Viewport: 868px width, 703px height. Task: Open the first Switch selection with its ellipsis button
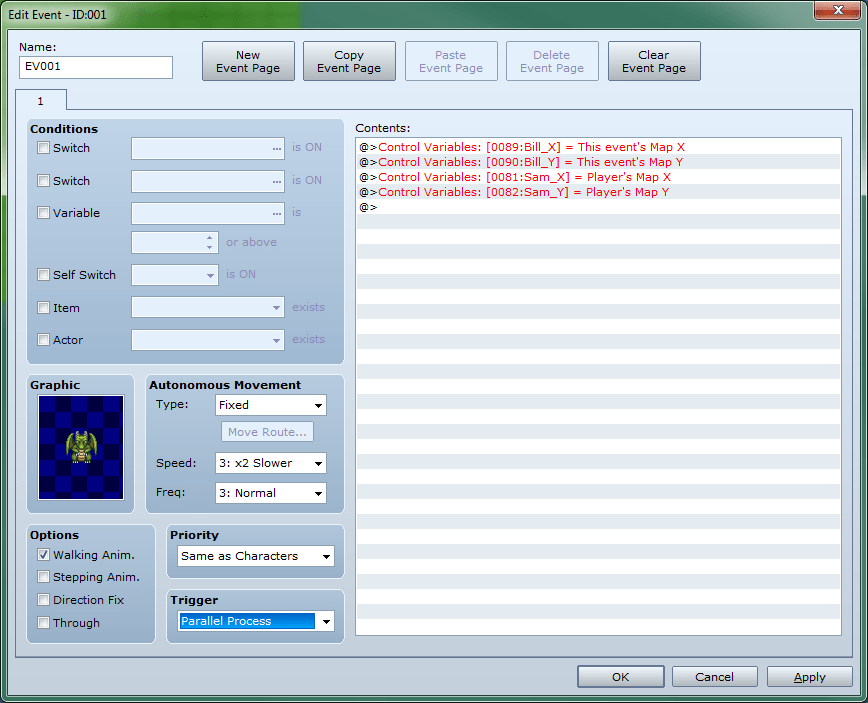[276, 148]
